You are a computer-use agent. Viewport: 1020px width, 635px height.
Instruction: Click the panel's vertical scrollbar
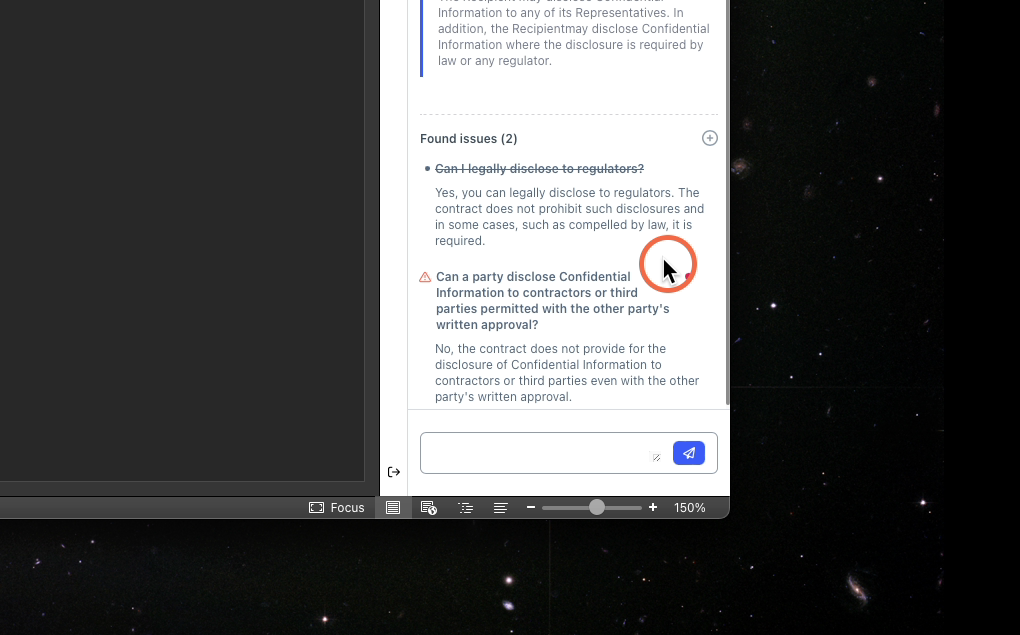point(727,202)
